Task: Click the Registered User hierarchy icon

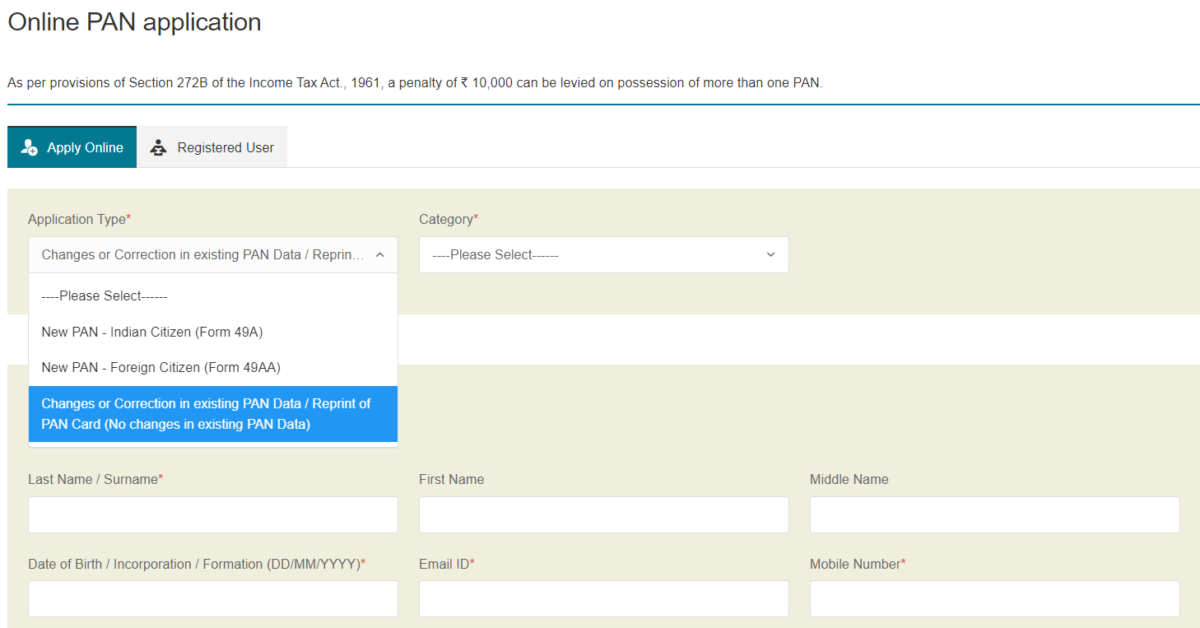Action: pyautogui.click(x=159, y=146)
